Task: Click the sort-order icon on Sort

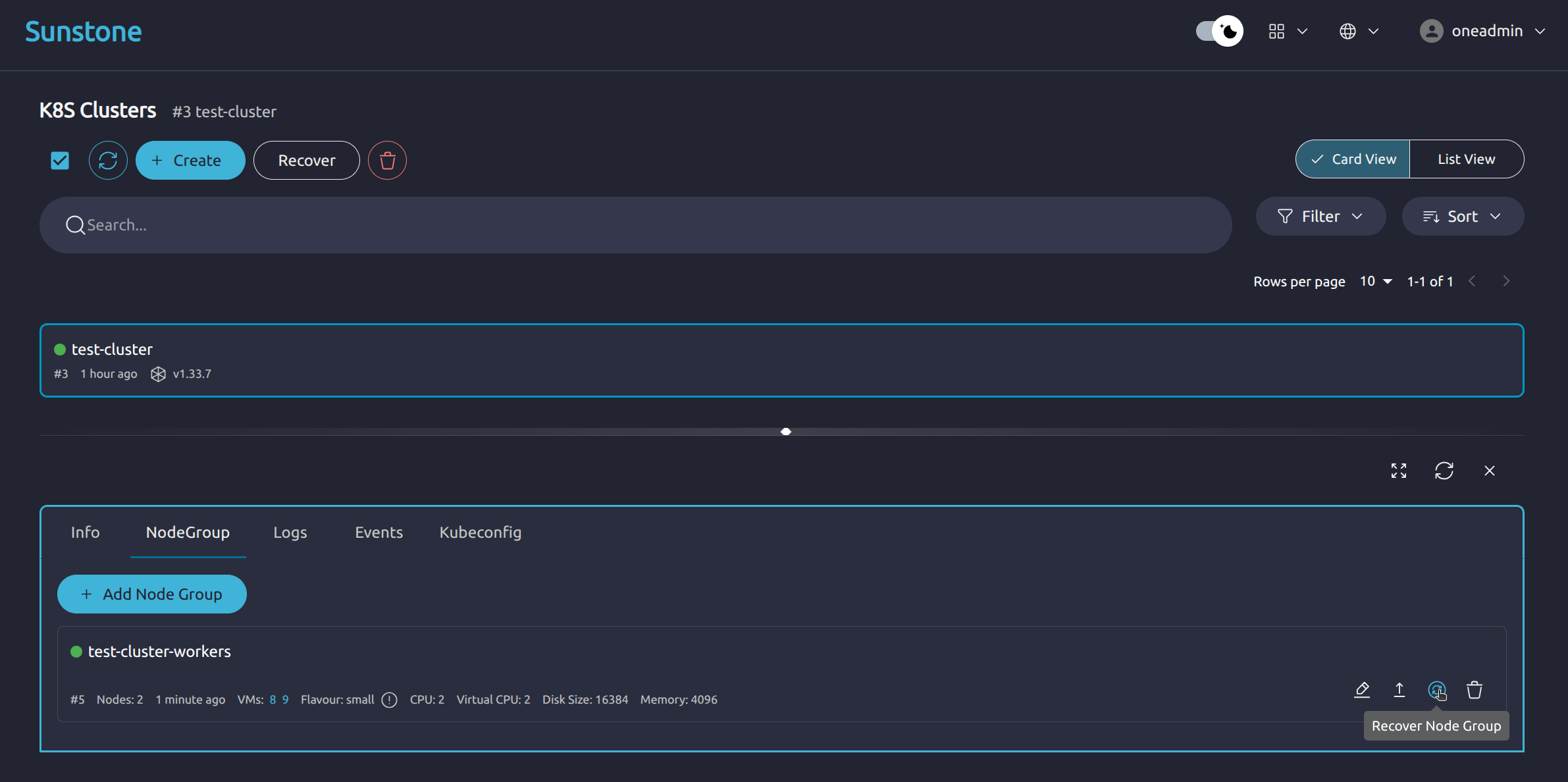Action: click(1431, 216)
